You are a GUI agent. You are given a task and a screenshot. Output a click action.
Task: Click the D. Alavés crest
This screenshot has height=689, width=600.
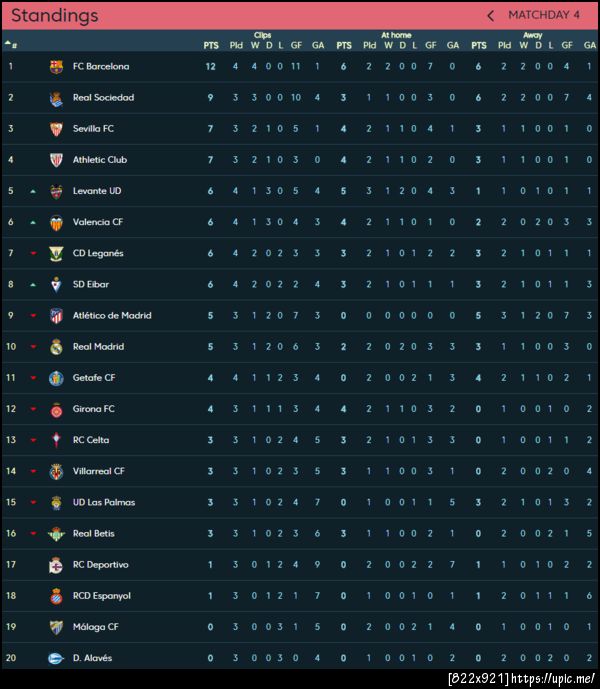coord(56,658)
